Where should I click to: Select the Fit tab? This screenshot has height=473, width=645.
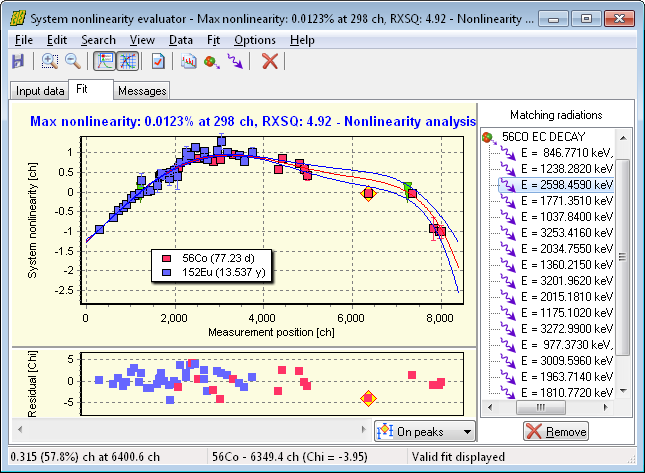[x=90, y=89]
